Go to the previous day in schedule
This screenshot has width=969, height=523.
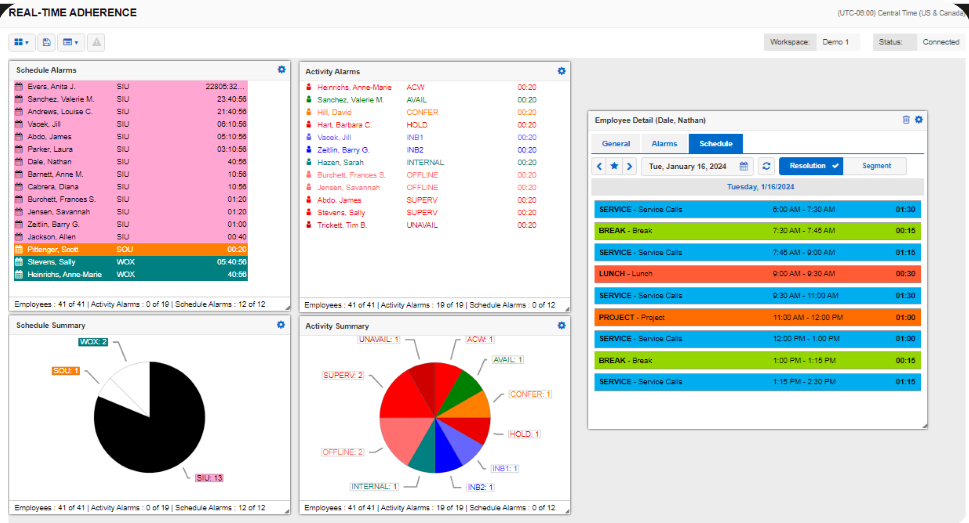coord(599,166)
